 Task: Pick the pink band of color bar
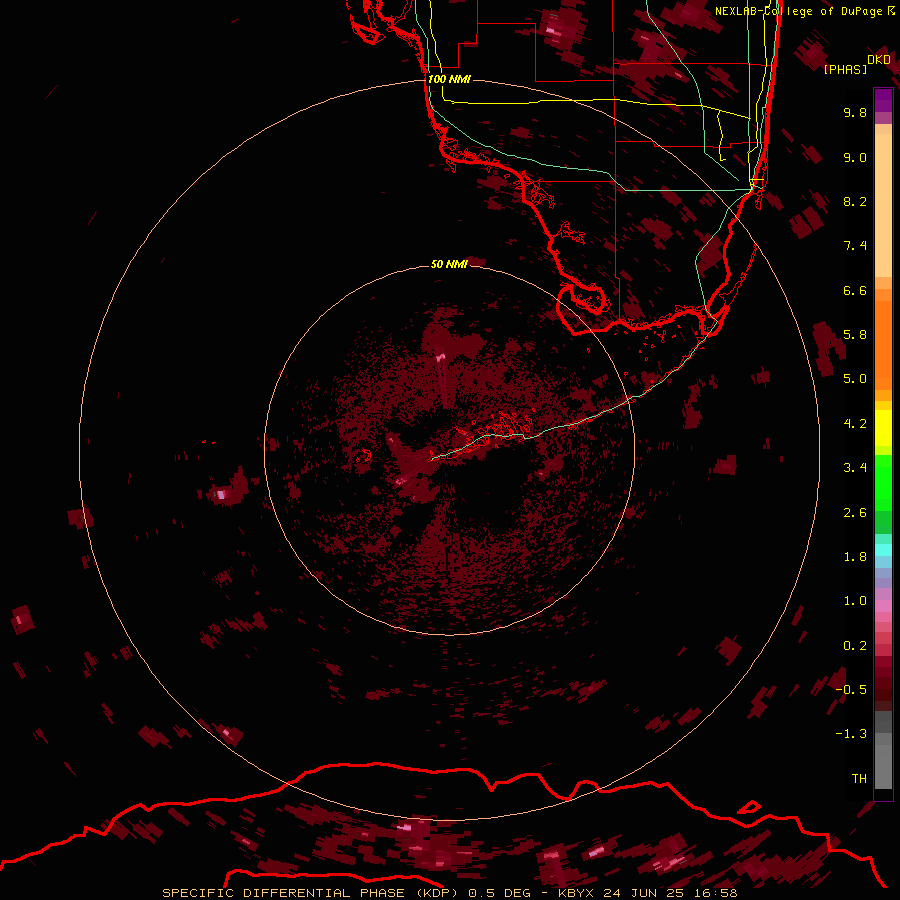point(883,606)
